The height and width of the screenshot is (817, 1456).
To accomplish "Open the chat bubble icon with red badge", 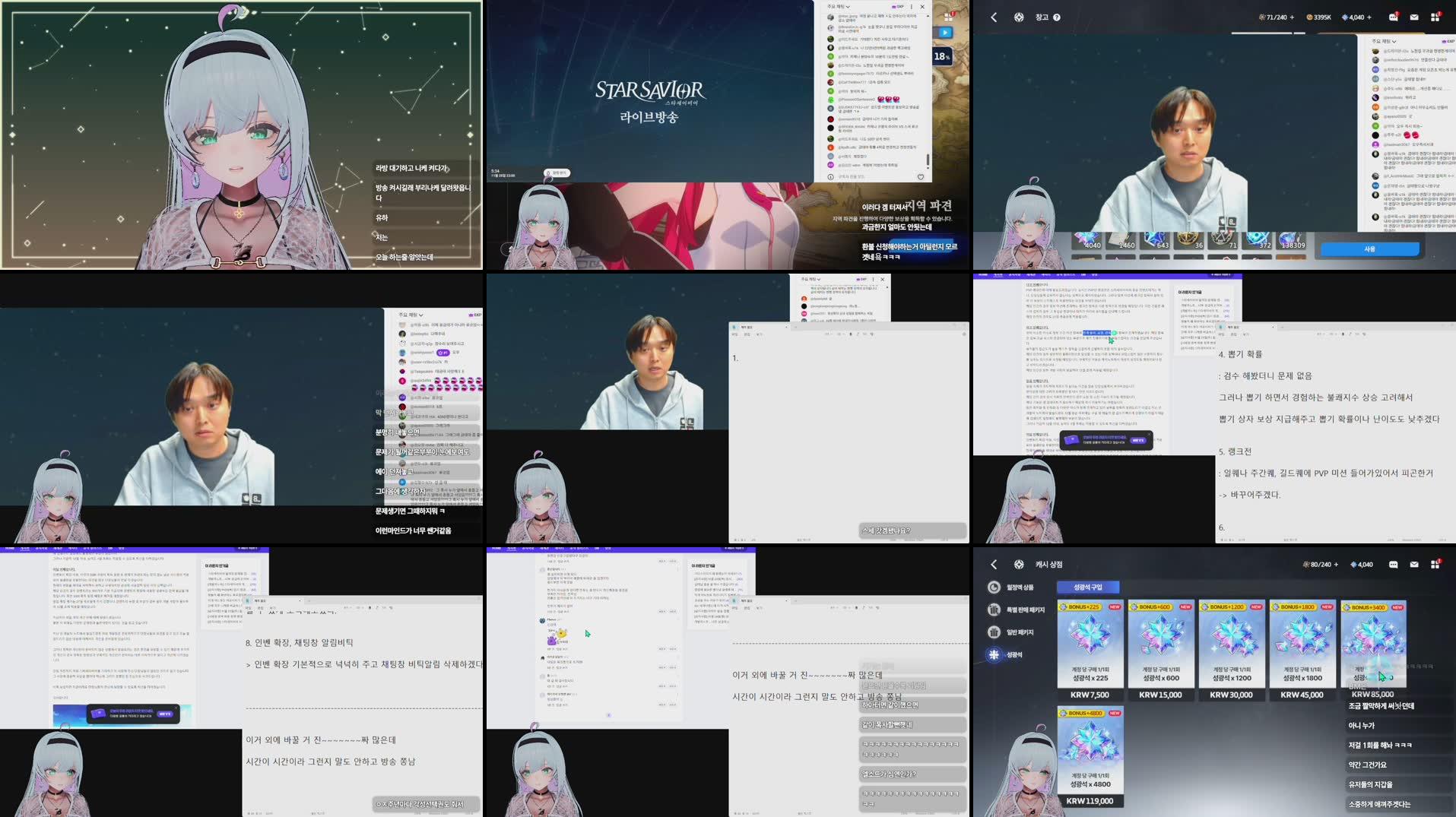I will [x=1393, y=17].
